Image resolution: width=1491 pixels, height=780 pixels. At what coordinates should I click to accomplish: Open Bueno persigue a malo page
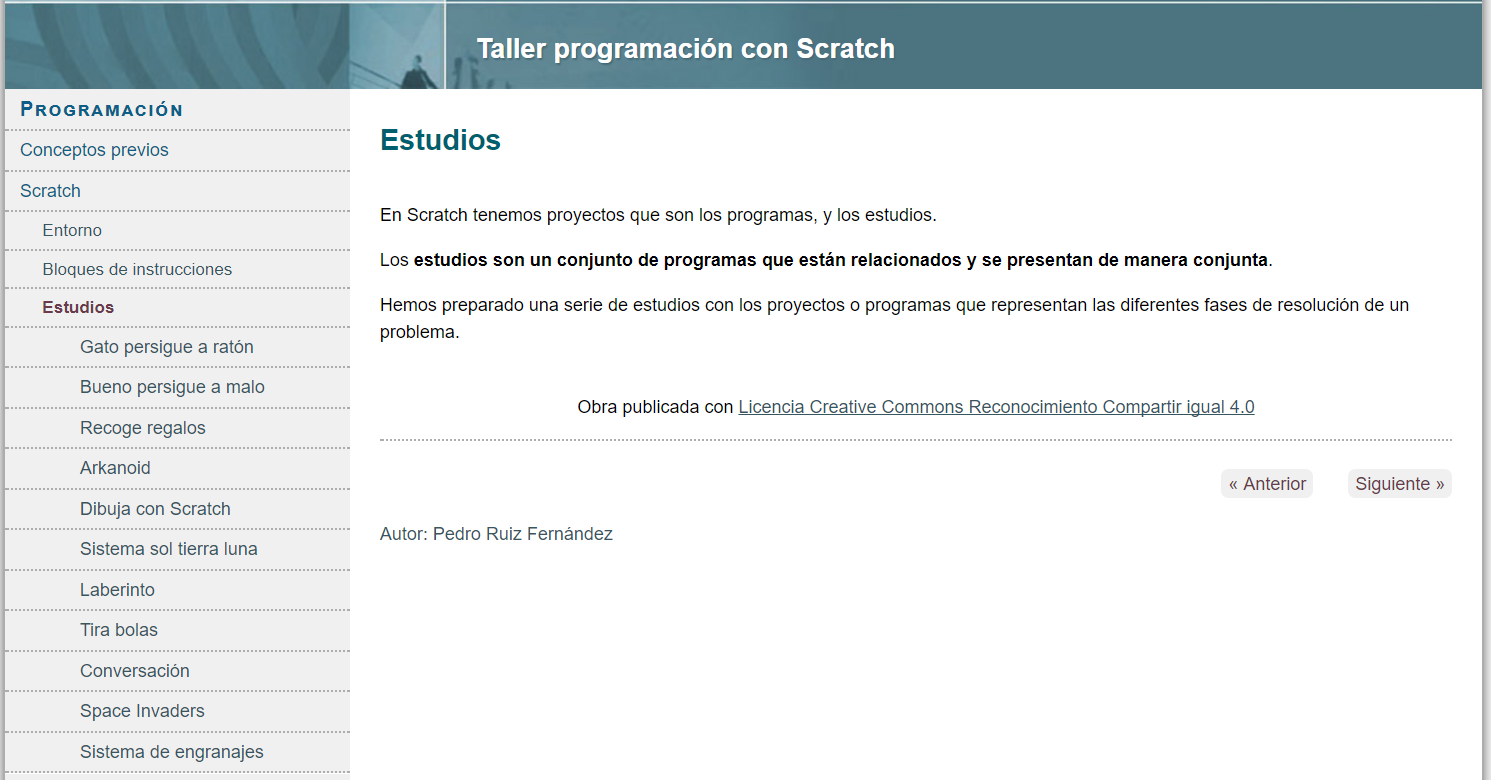172,387
